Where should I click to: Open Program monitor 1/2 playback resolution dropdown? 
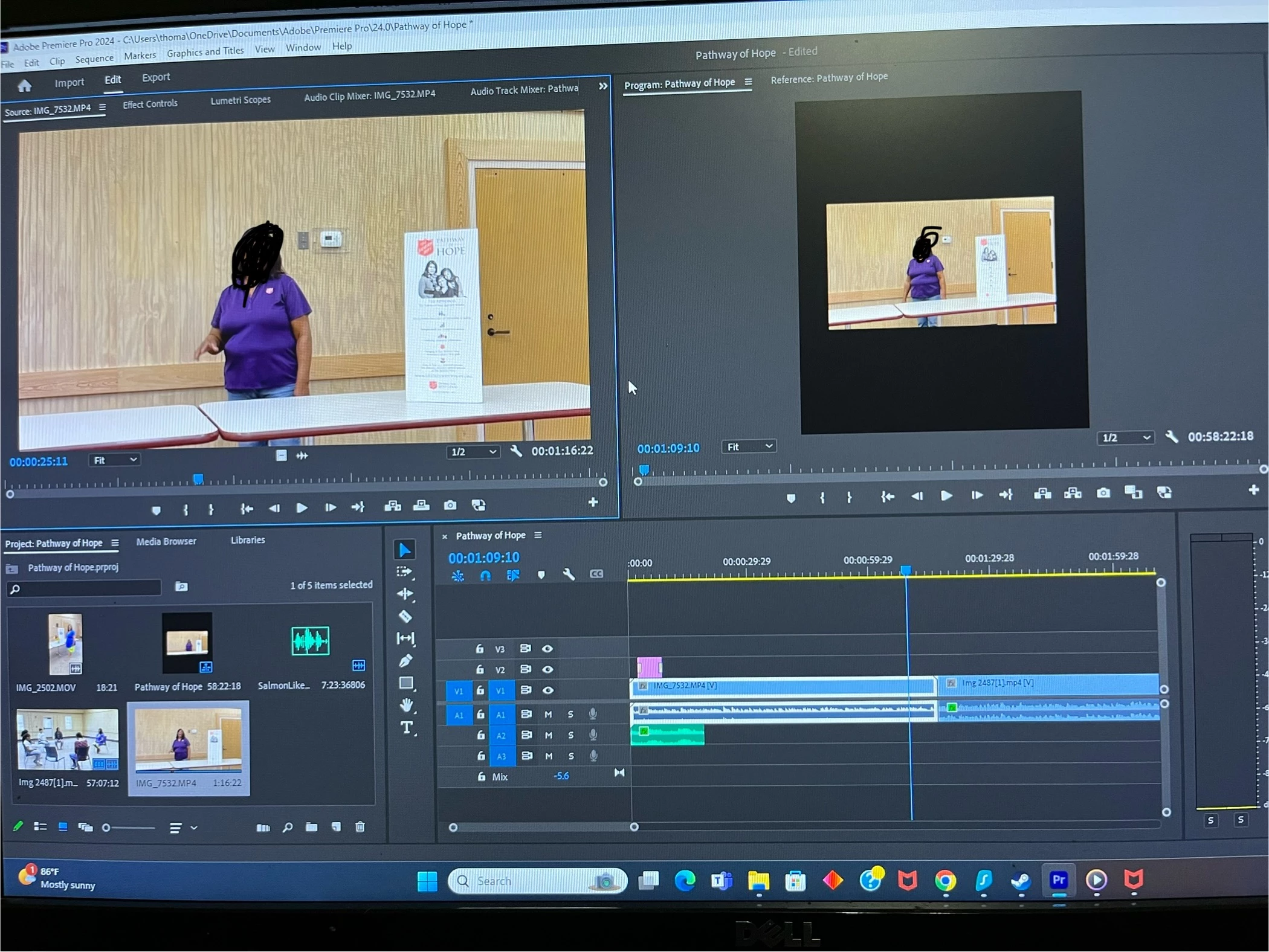[x=1125, y=438]
